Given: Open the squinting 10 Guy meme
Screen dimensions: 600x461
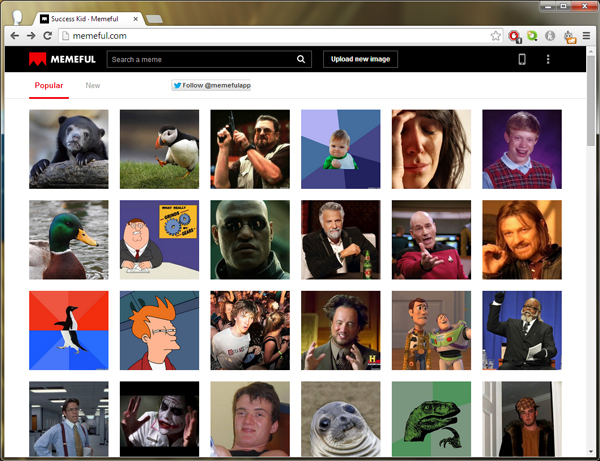Looking at the screenshot, I should coord(250,419).
